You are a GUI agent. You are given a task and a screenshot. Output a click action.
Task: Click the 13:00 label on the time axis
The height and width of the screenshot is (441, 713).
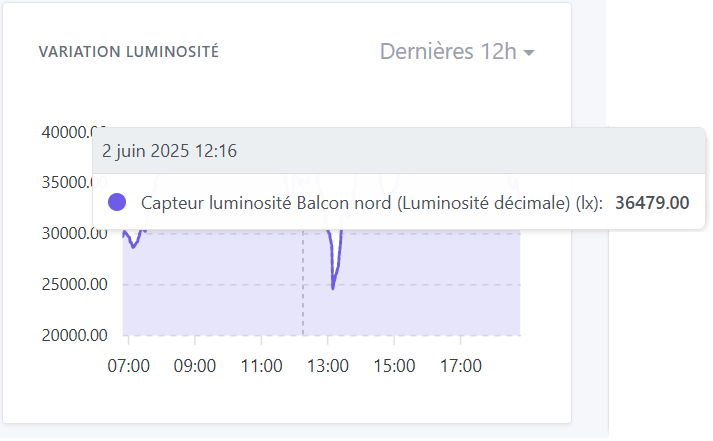point(328,366)
